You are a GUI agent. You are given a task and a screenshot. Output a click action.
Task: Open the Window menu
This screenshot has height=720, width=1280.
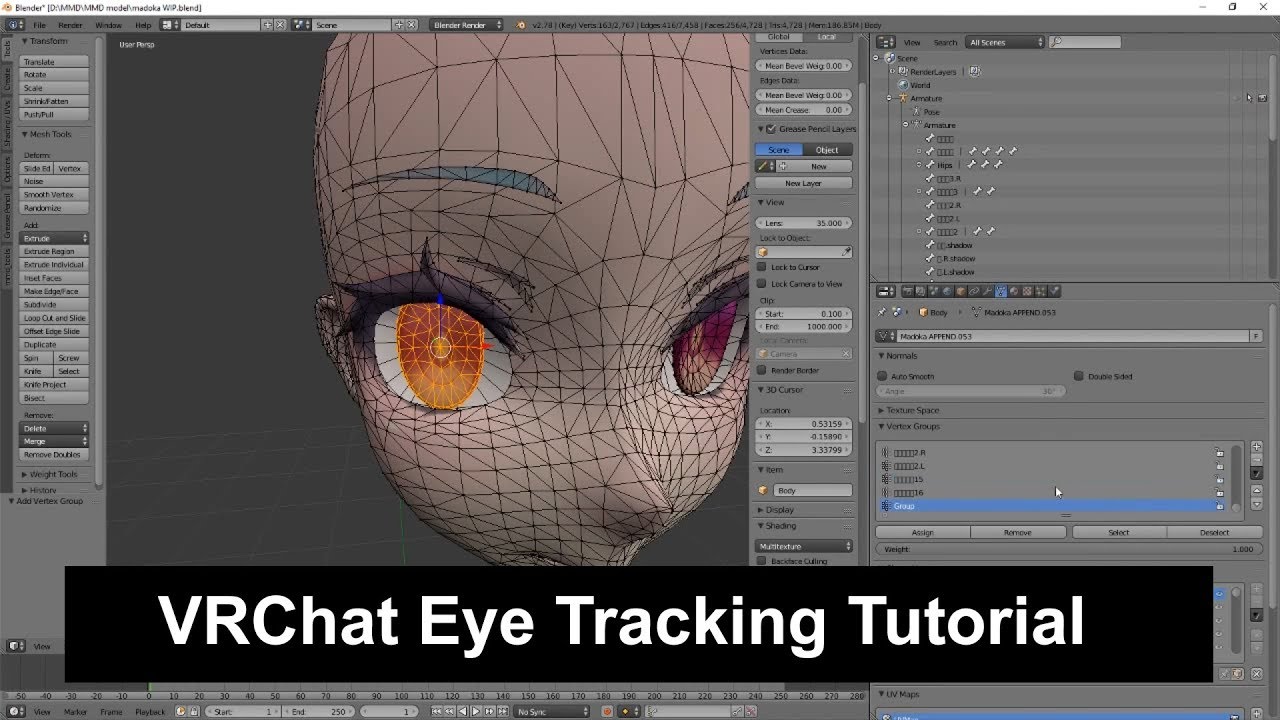pyautogui.click(x=108, y=24)
